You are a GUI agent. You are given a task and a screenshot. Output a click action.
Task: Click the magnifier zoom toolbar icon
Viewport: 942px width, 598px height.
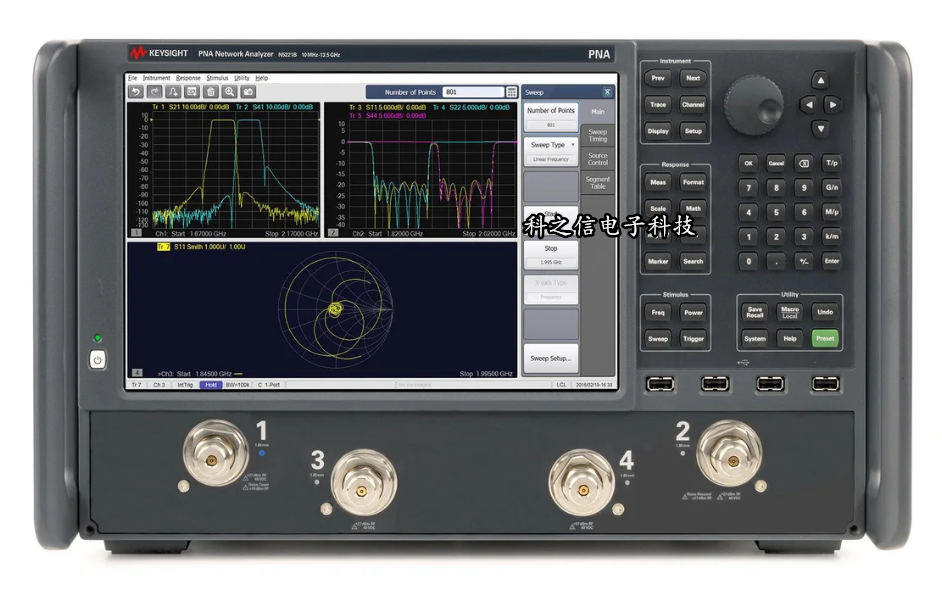tap(229, 92)
